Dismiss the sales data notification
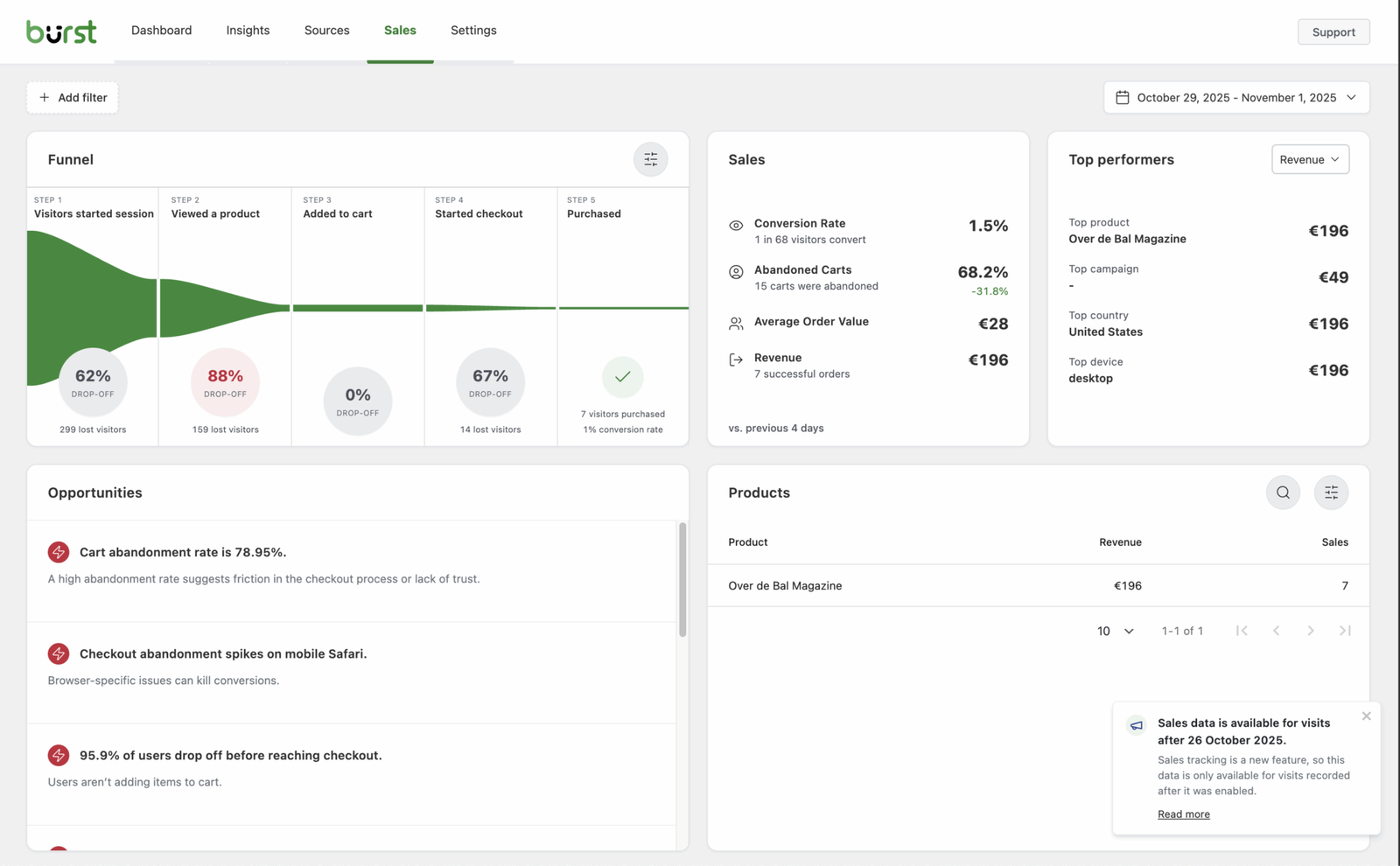1400x866 pixels. click(x=1366, y=716)
